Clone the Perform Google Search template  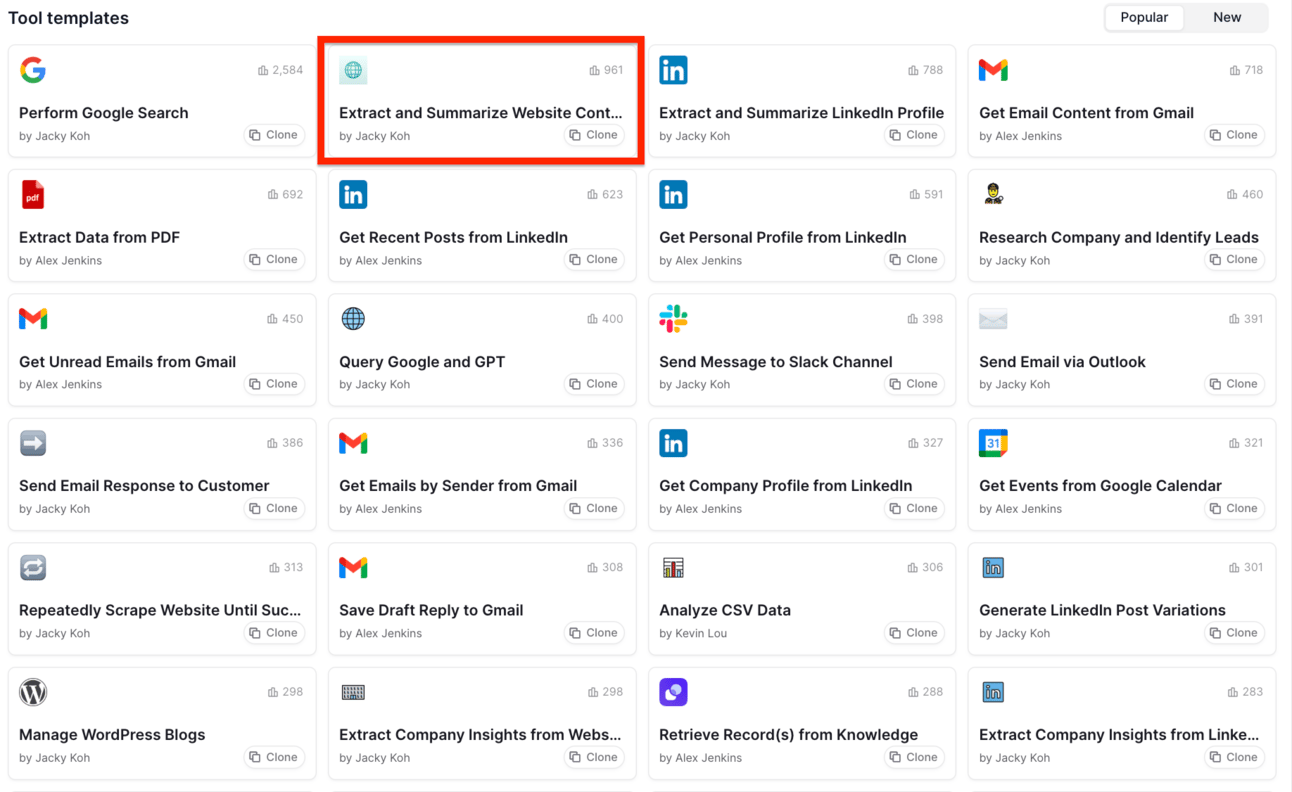(274, 135)
